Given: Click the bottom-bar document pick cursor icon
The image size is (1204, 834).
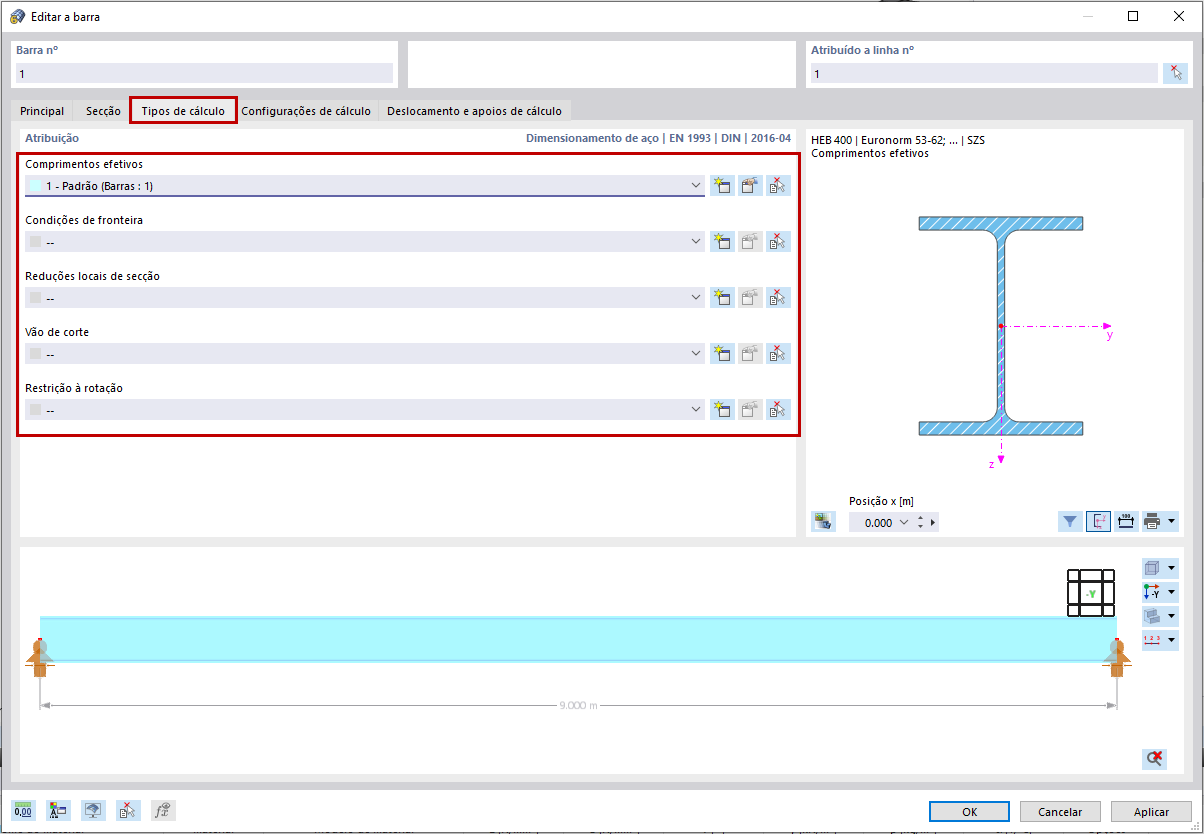Looking at the screenshot, I should point(128,810).
